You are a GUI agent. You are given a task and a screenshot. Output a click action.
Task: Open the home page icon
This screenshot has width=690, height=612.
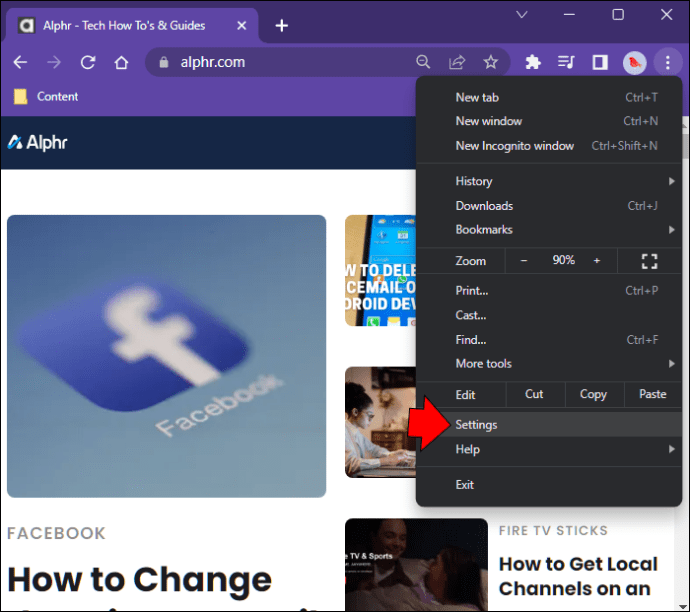click(x=121, y=62)
